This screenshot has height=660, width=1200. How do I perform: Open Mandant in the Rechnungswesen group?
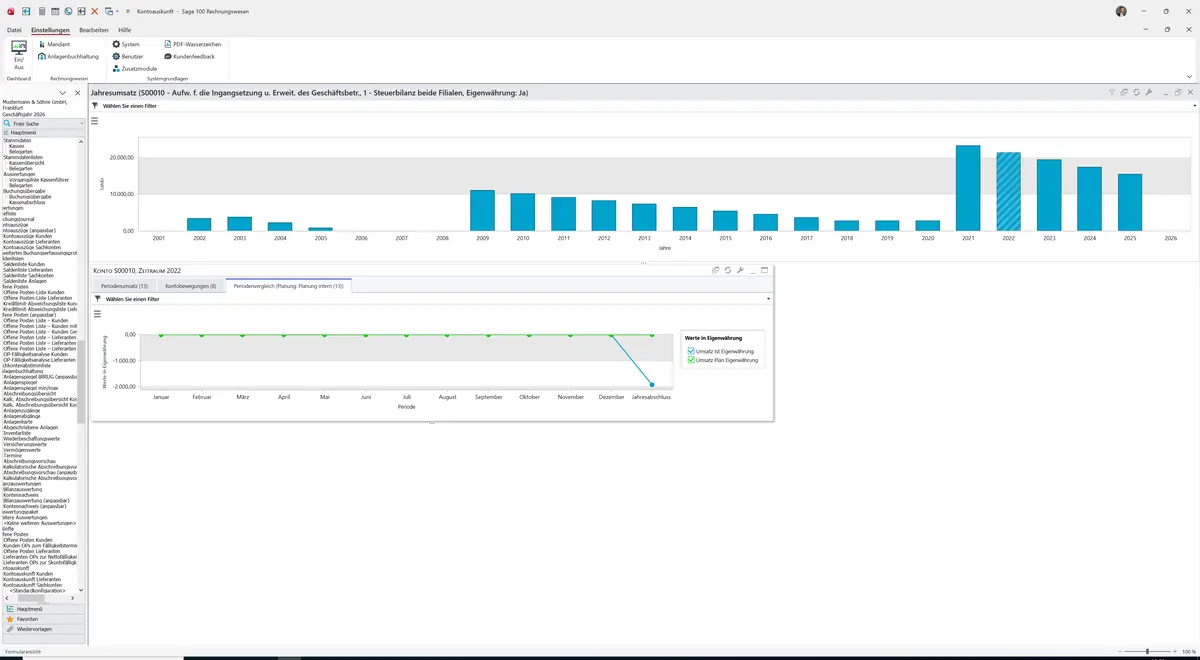[x=55, y=44]
